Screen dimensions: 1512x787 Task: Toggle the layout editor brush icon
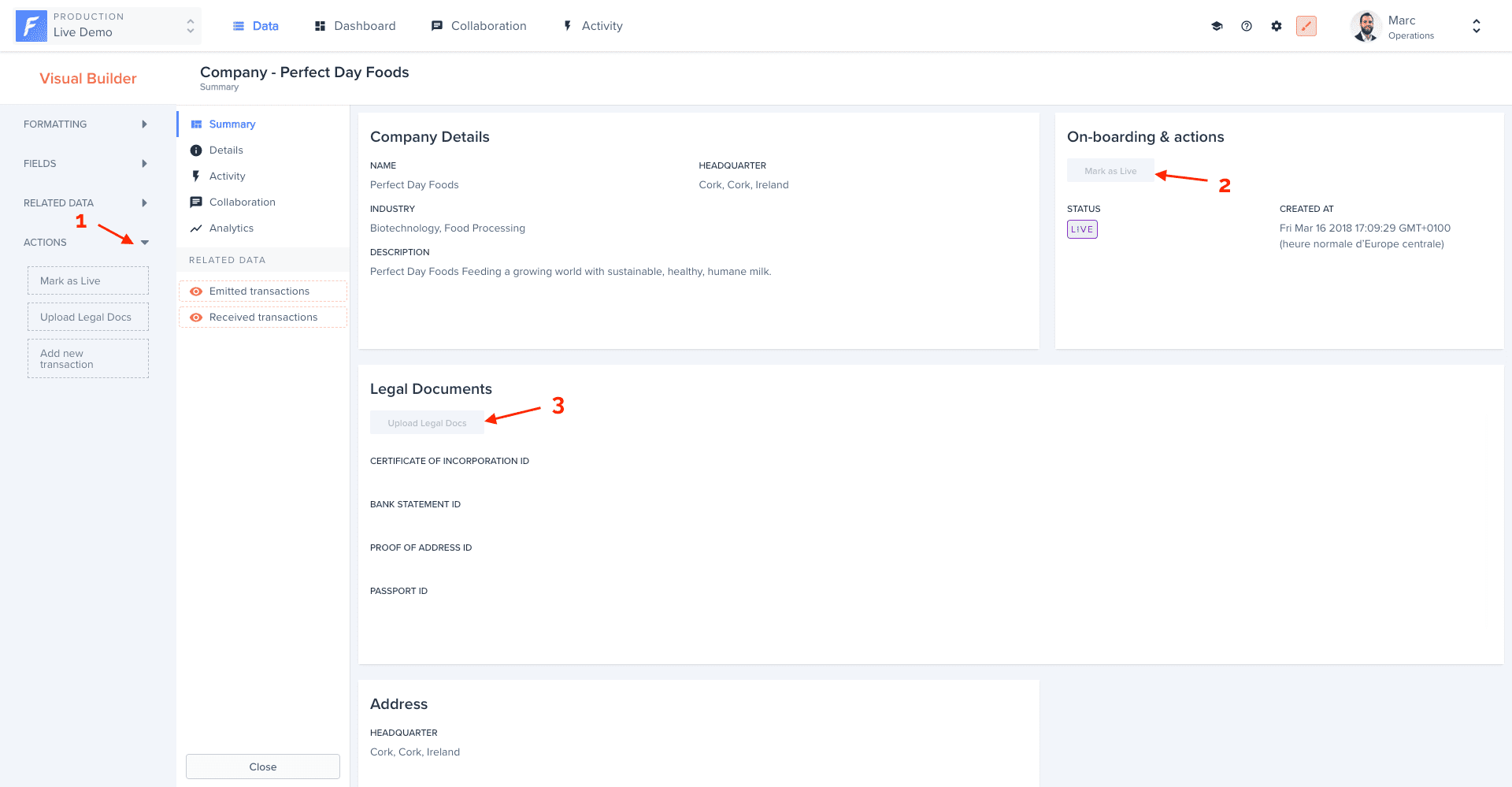click(x=1306, y=26)
